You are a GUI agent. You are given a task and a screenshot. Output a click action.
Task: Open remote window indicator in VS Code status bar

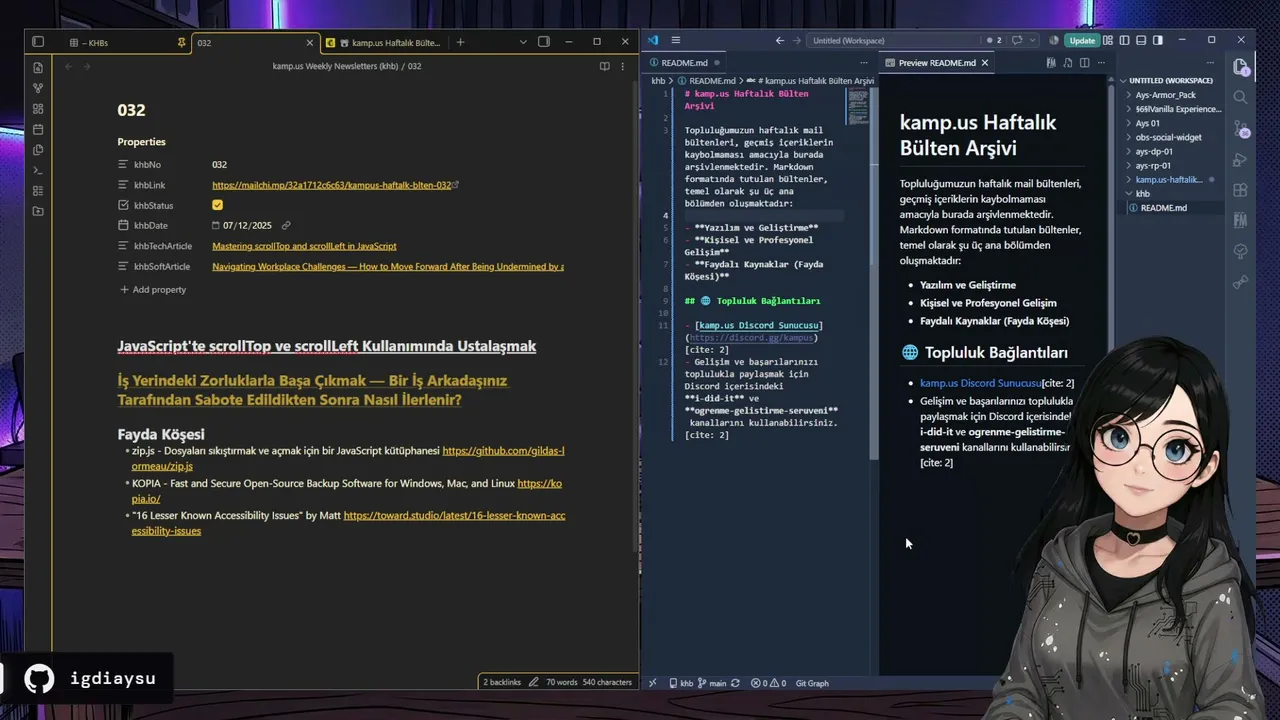tap(652, 683)
